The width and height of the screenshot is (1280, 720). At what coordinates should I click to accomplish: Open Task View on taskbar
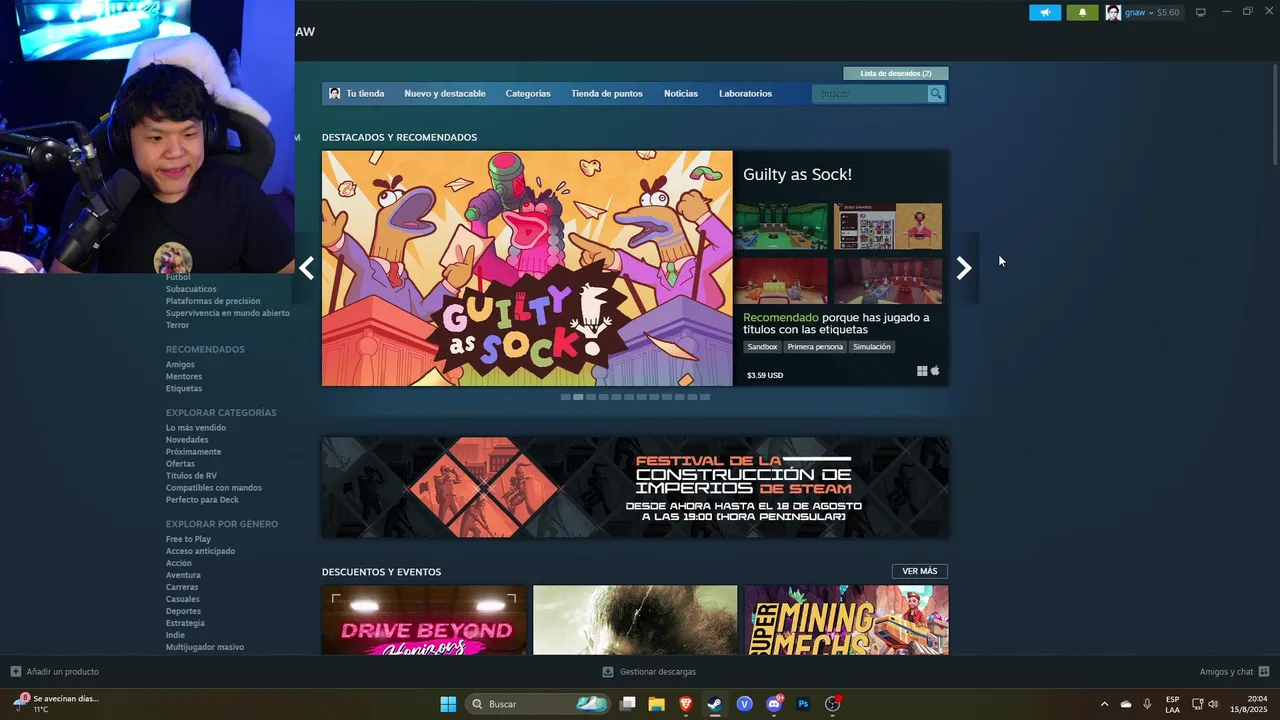click(x=627, y=704)
